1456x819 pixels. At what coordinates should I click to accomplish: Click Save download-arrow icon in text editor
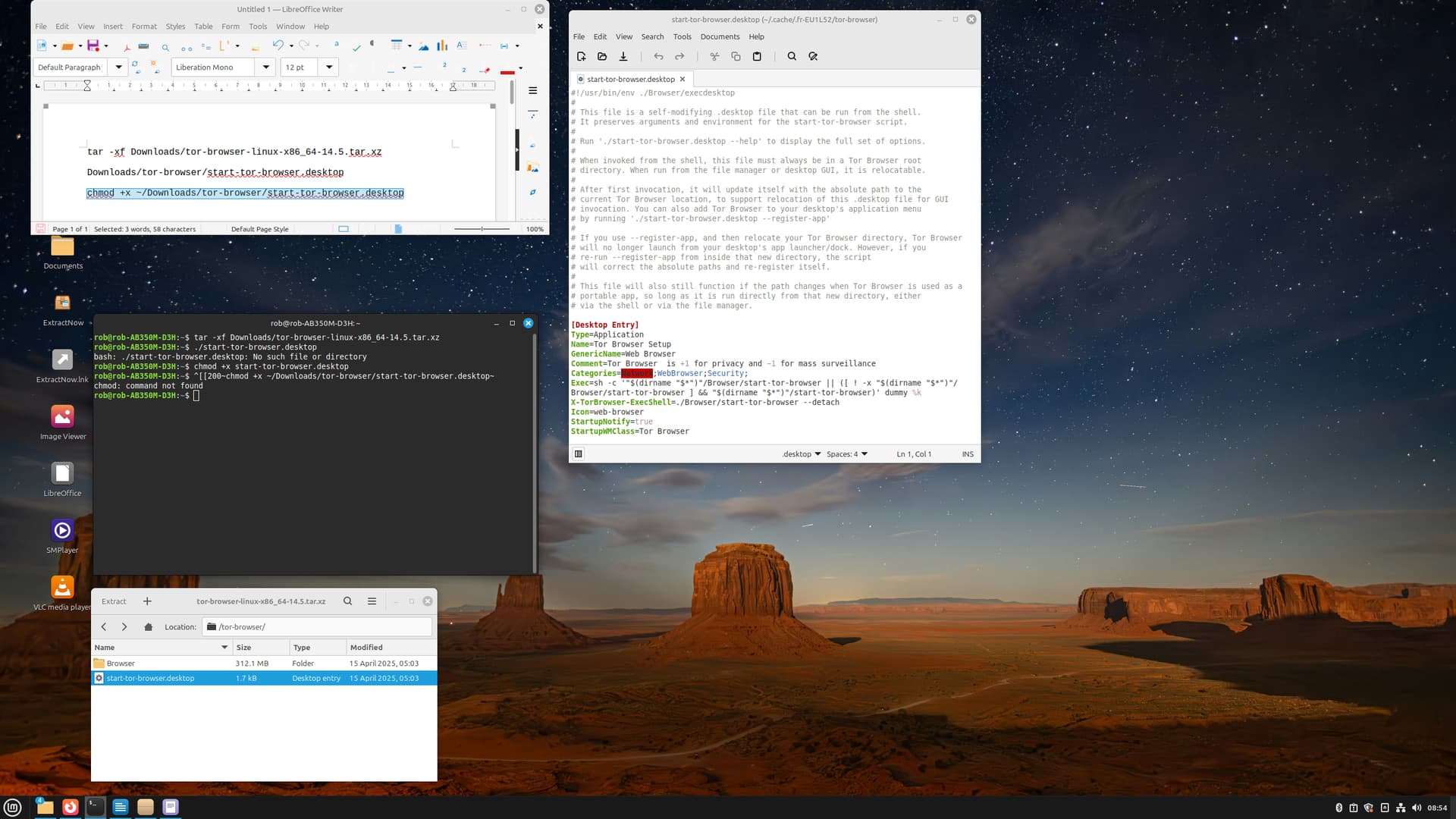click(x=623, y=56)
